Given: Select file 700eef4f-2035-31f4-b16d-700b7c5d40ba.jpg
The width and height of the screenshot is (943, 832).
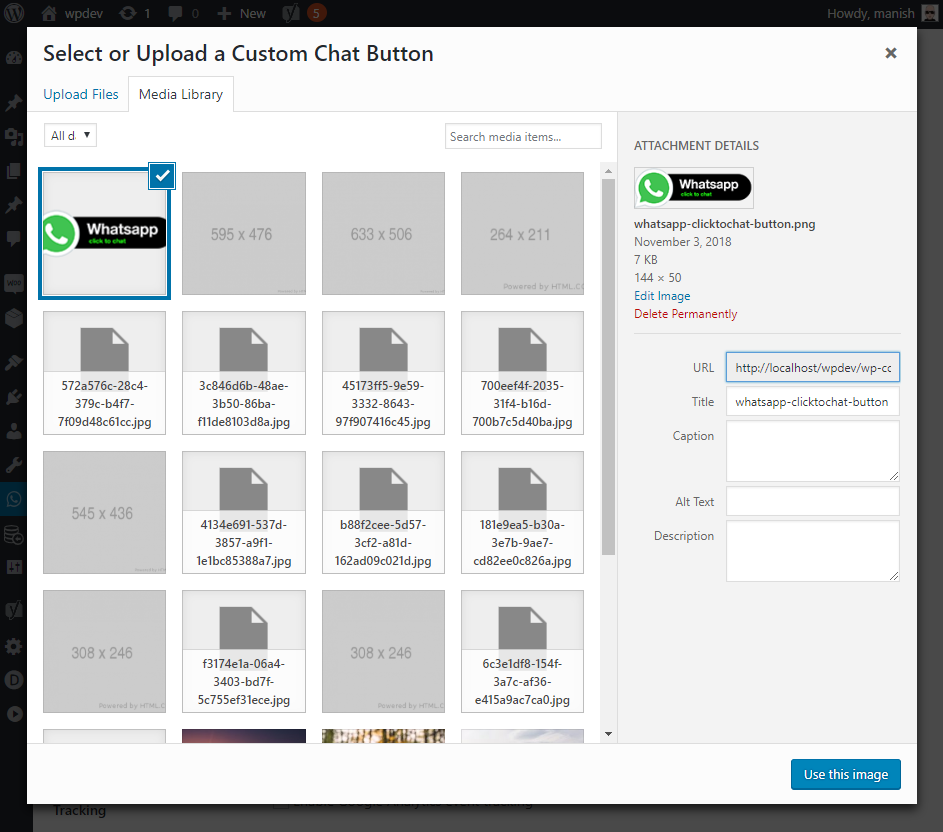Looking at the screenshot, I should [522, 373].
